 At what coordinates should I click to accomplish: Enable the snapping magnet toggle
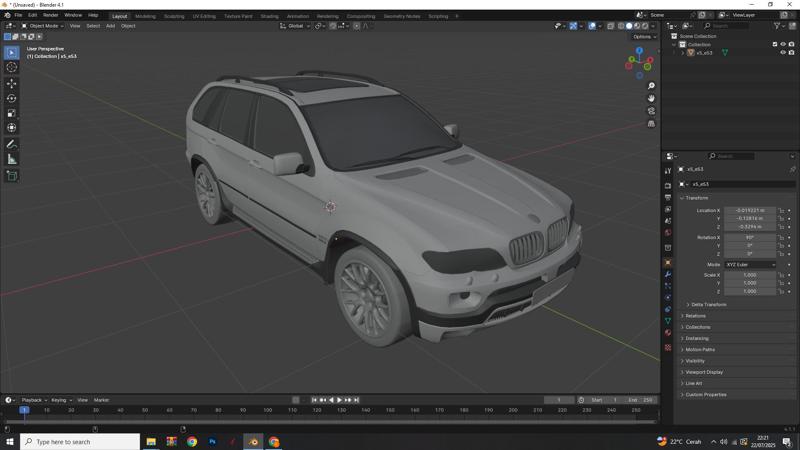coord(333,26)
